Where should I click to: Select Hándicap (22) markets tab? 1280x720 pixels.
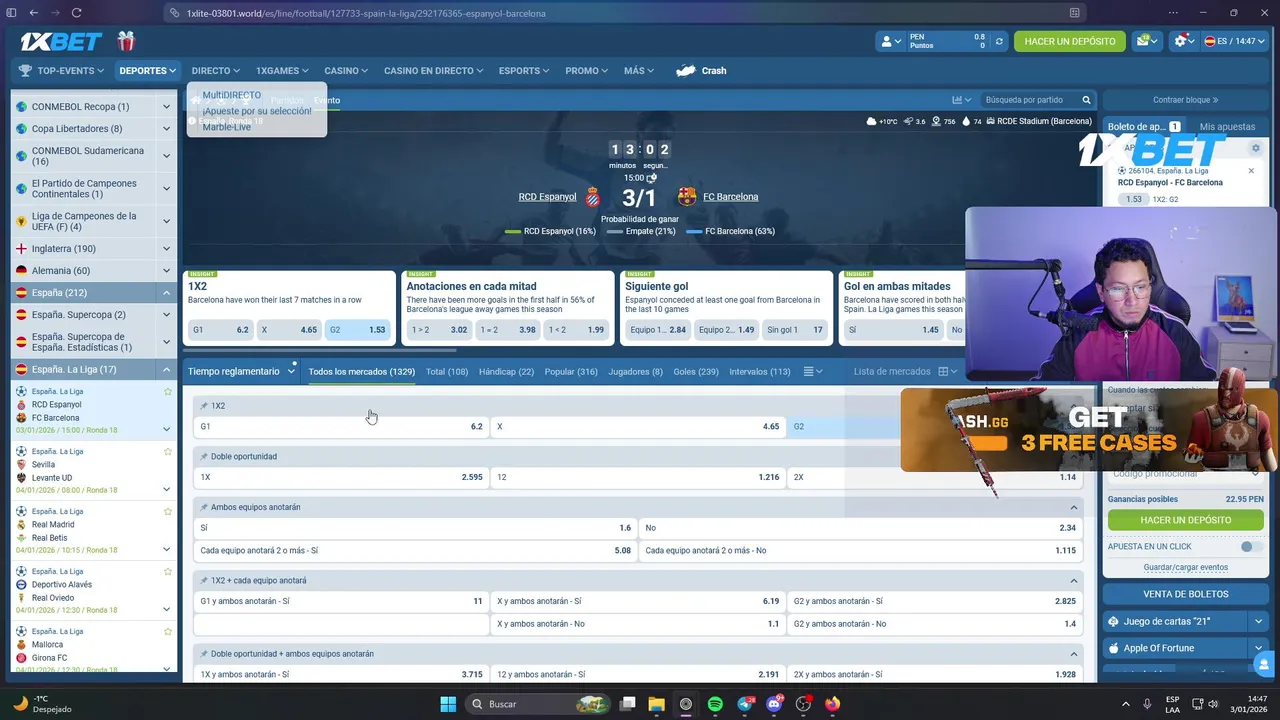point(506,372)
